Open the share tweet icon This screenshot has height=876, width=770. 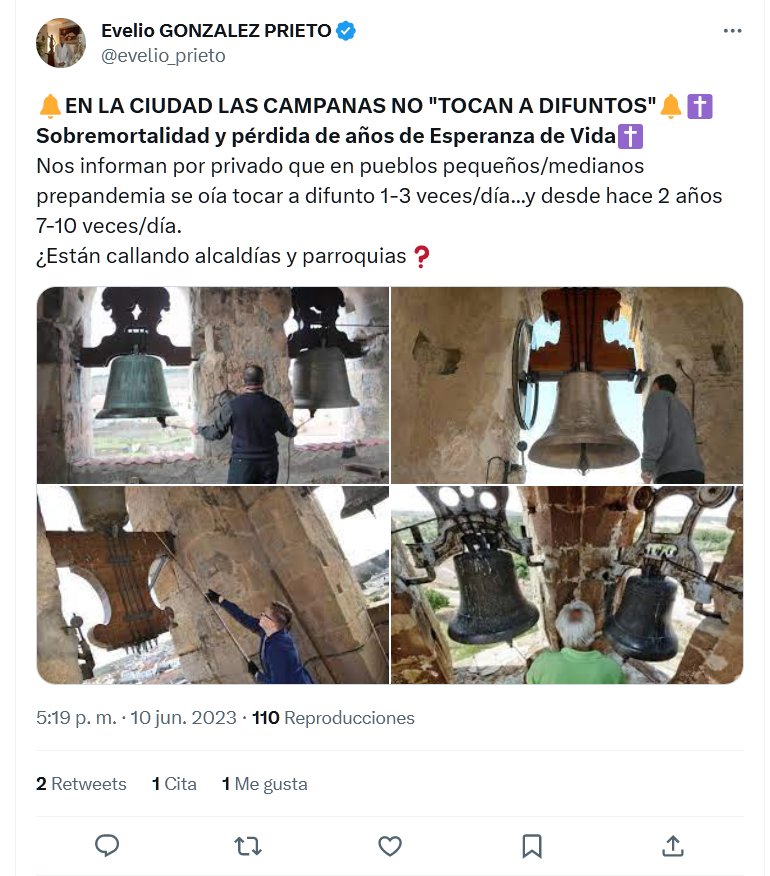tap(673, 846)
